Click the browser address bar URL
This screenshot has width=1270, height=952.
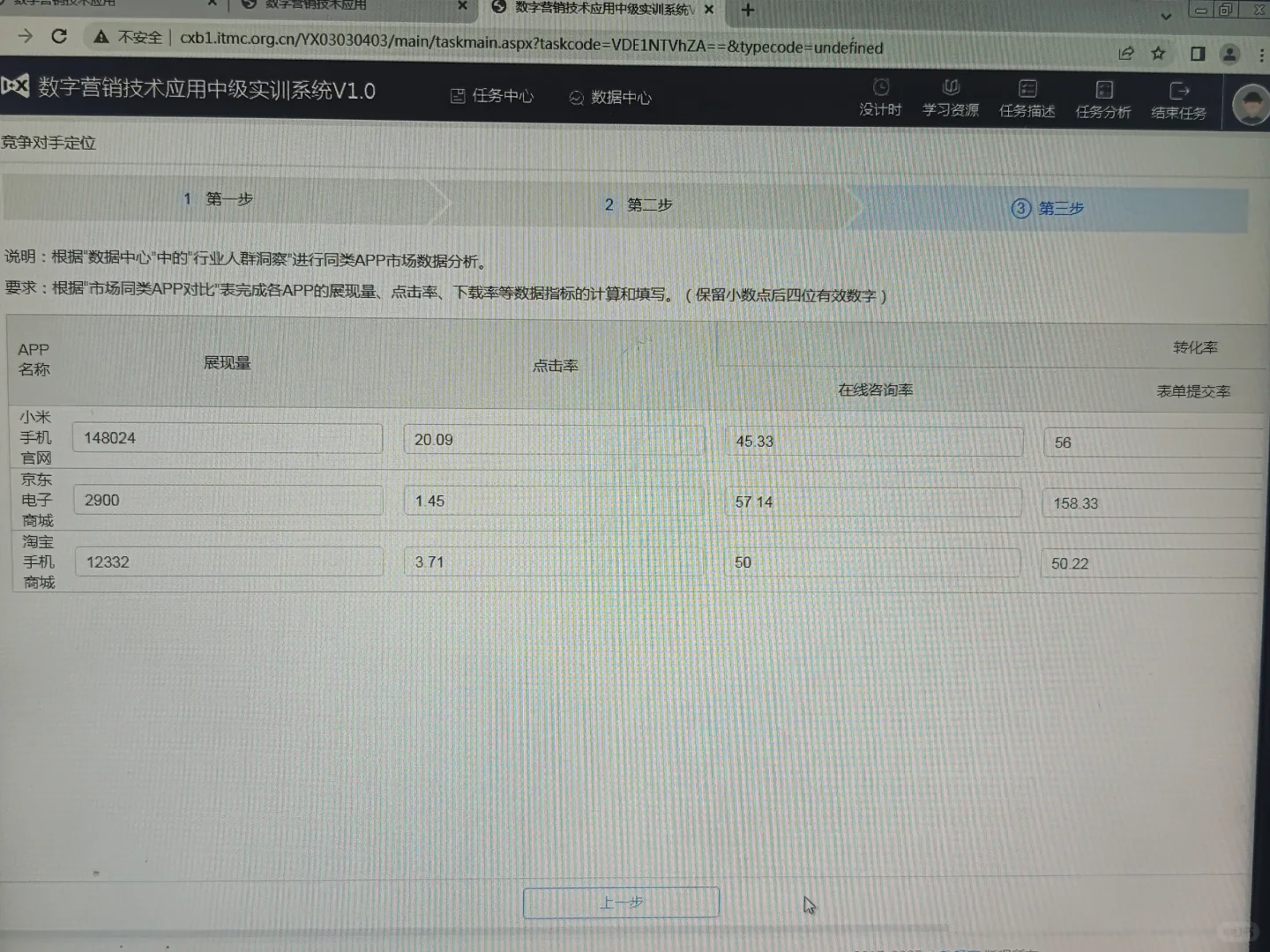[x=531, y=43]
